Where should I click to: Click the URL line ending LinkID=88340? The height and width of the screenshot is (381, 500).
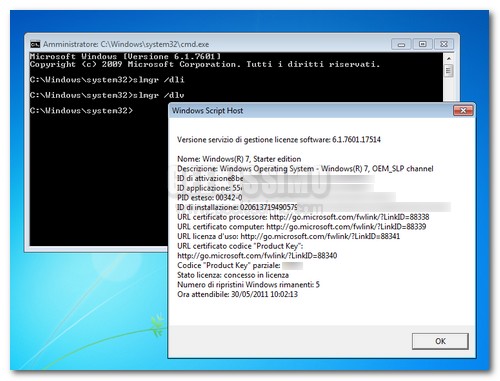pos(257,256)
